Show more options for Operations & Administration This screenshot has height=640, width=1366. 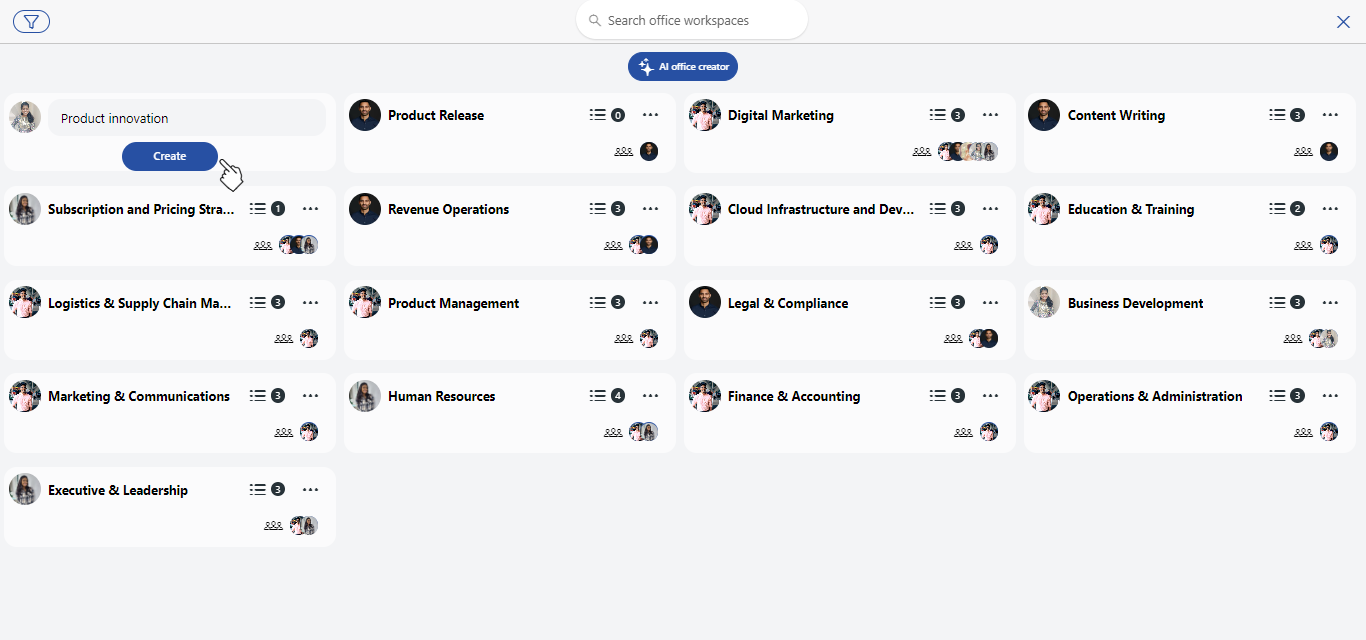click(x=1330, y=396)
